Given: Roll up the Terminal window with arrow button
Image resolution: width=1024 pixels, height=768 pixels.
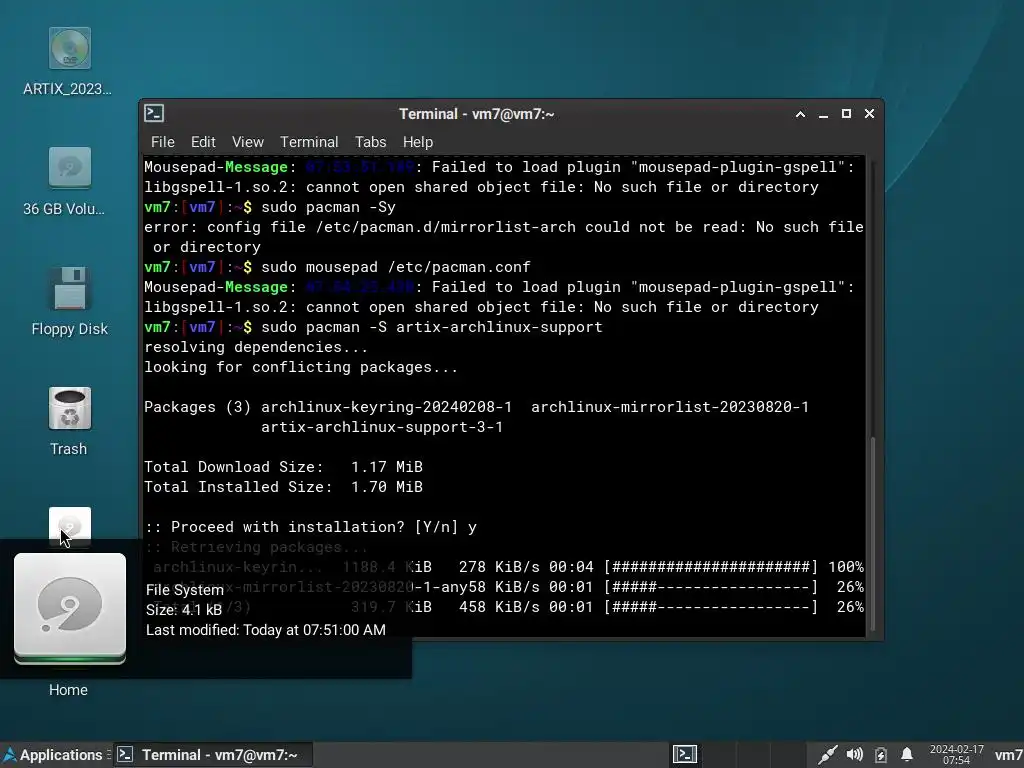Looking at the screenshot, I should click(800, 114).
